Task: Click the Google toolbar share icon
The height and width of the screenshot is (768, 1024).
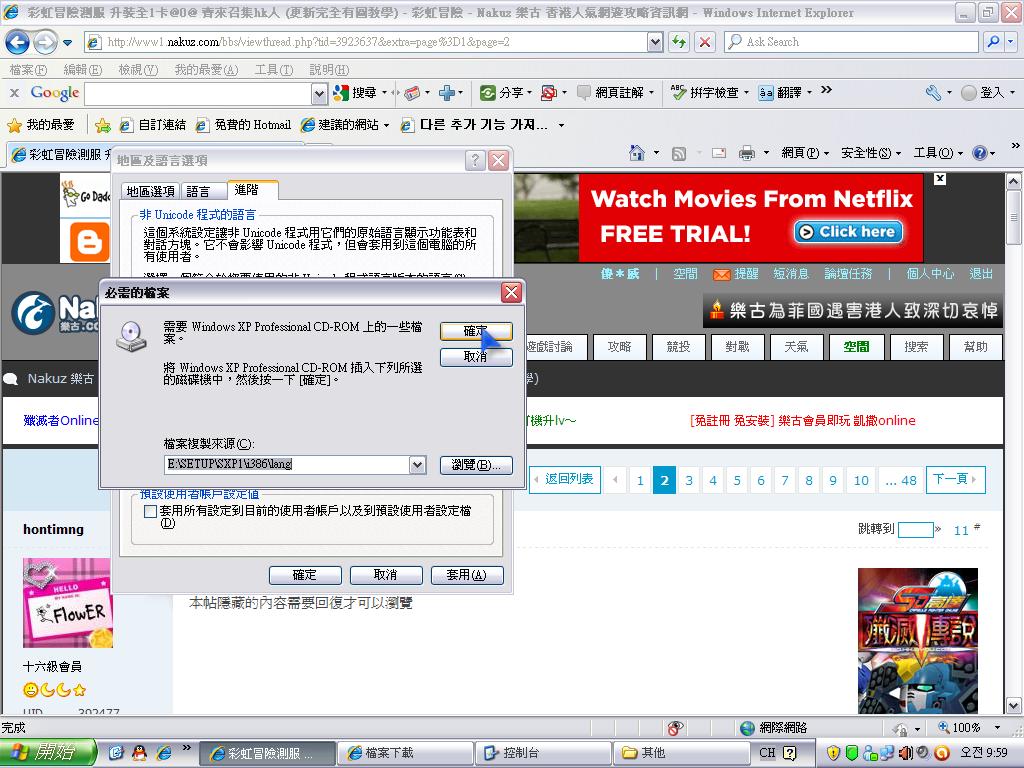Action: click(487, 93)
